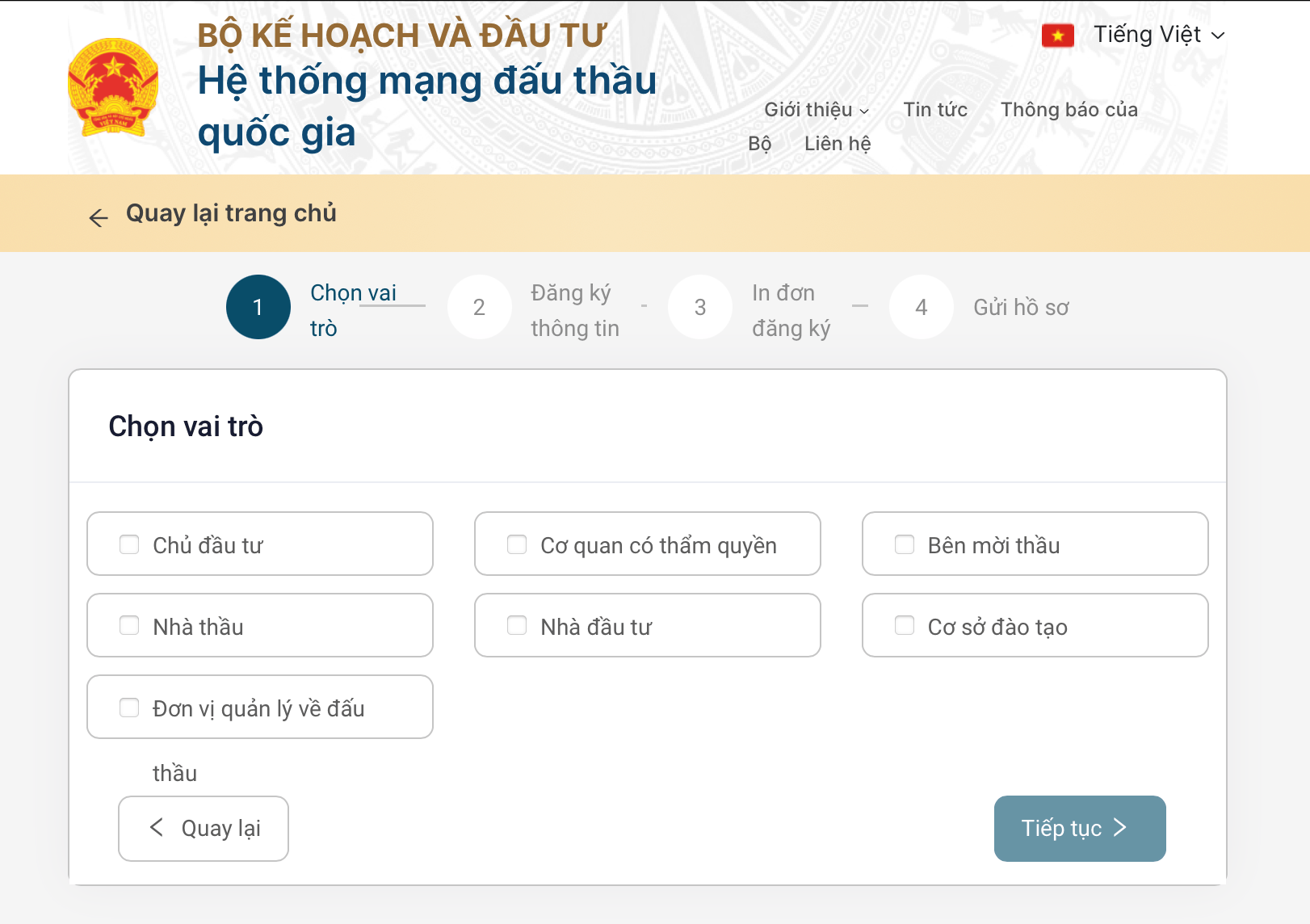Click step circle 4 Gửi hồ sơ
Screen dimensions: 1310x924
point(920,307)
